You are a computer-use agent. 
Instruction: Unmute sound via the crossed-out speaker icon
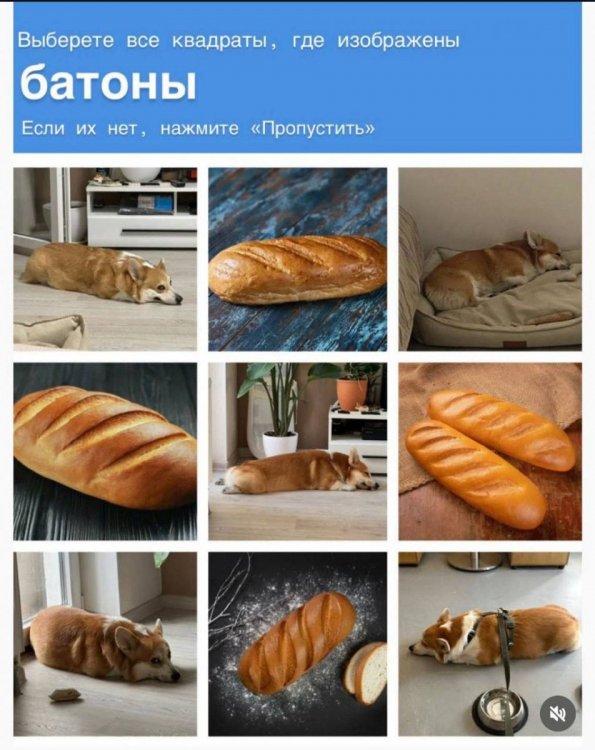(558, 714)
